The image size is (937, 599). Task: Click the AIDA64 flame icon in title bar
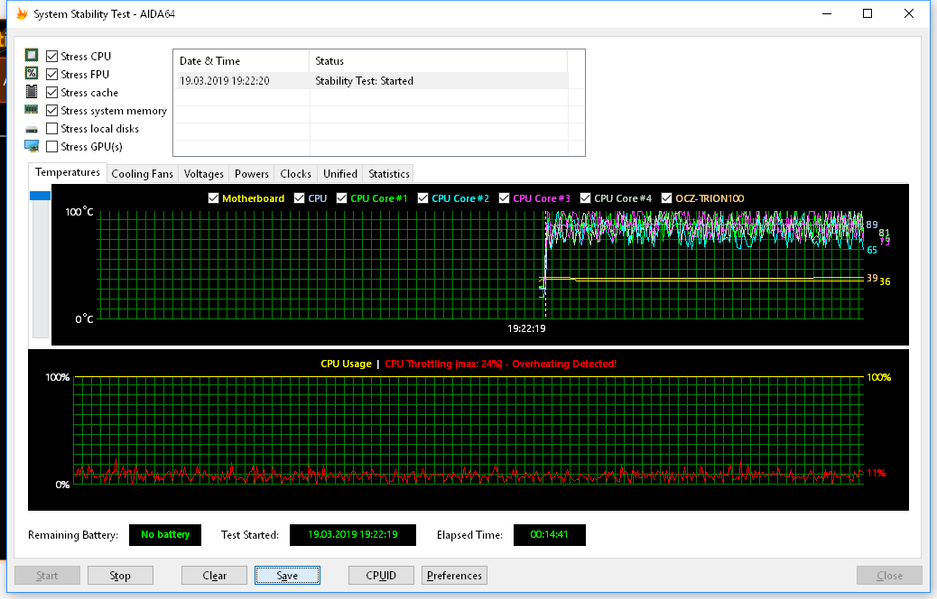coord(22,14)
